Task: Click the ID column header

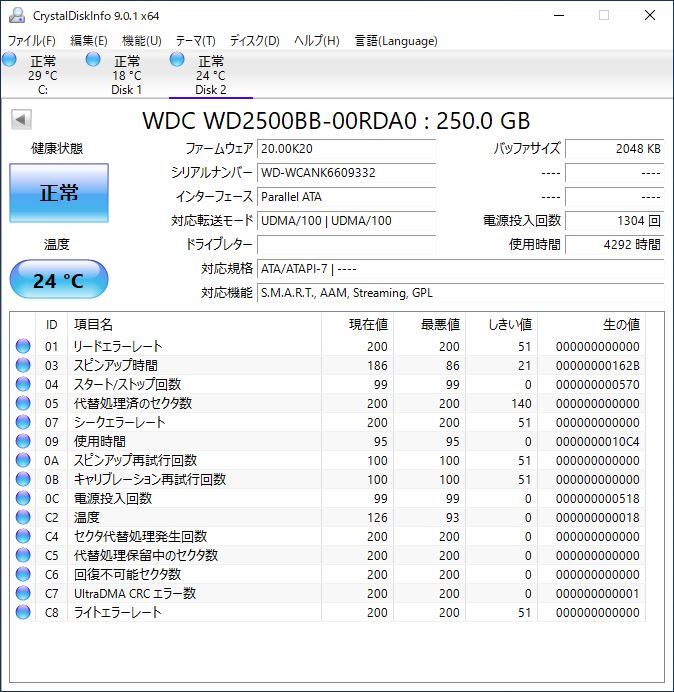Action: (52, 325)
